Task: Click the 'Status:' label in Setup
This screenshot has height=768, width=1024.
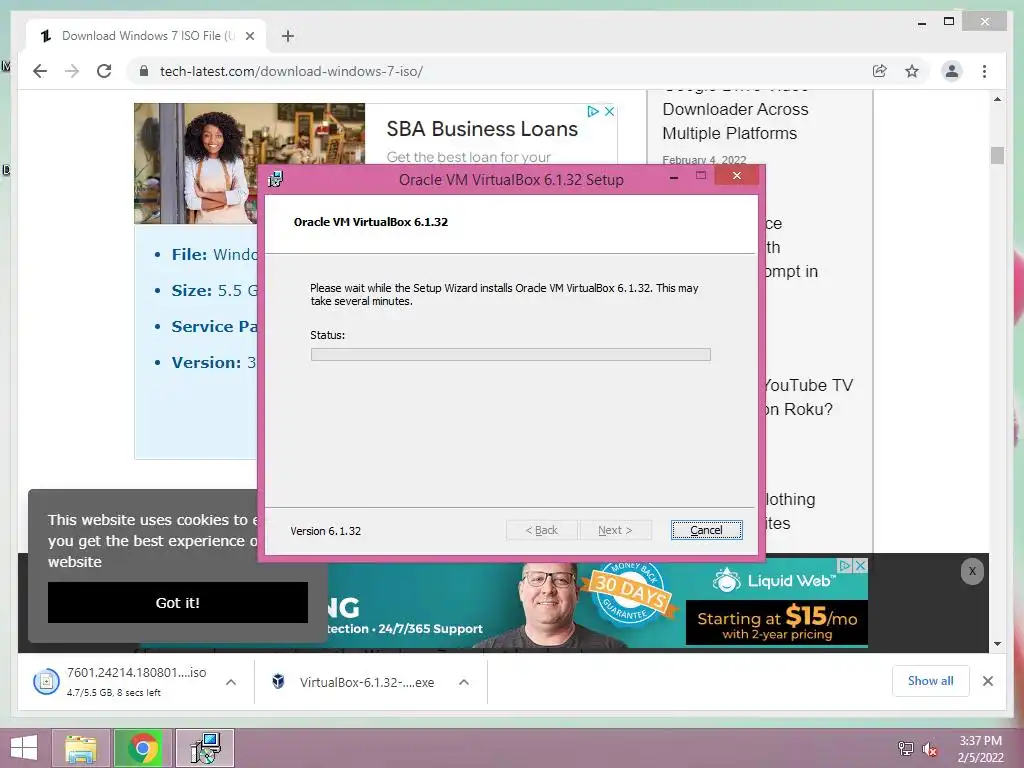Action: click(327, 335)
